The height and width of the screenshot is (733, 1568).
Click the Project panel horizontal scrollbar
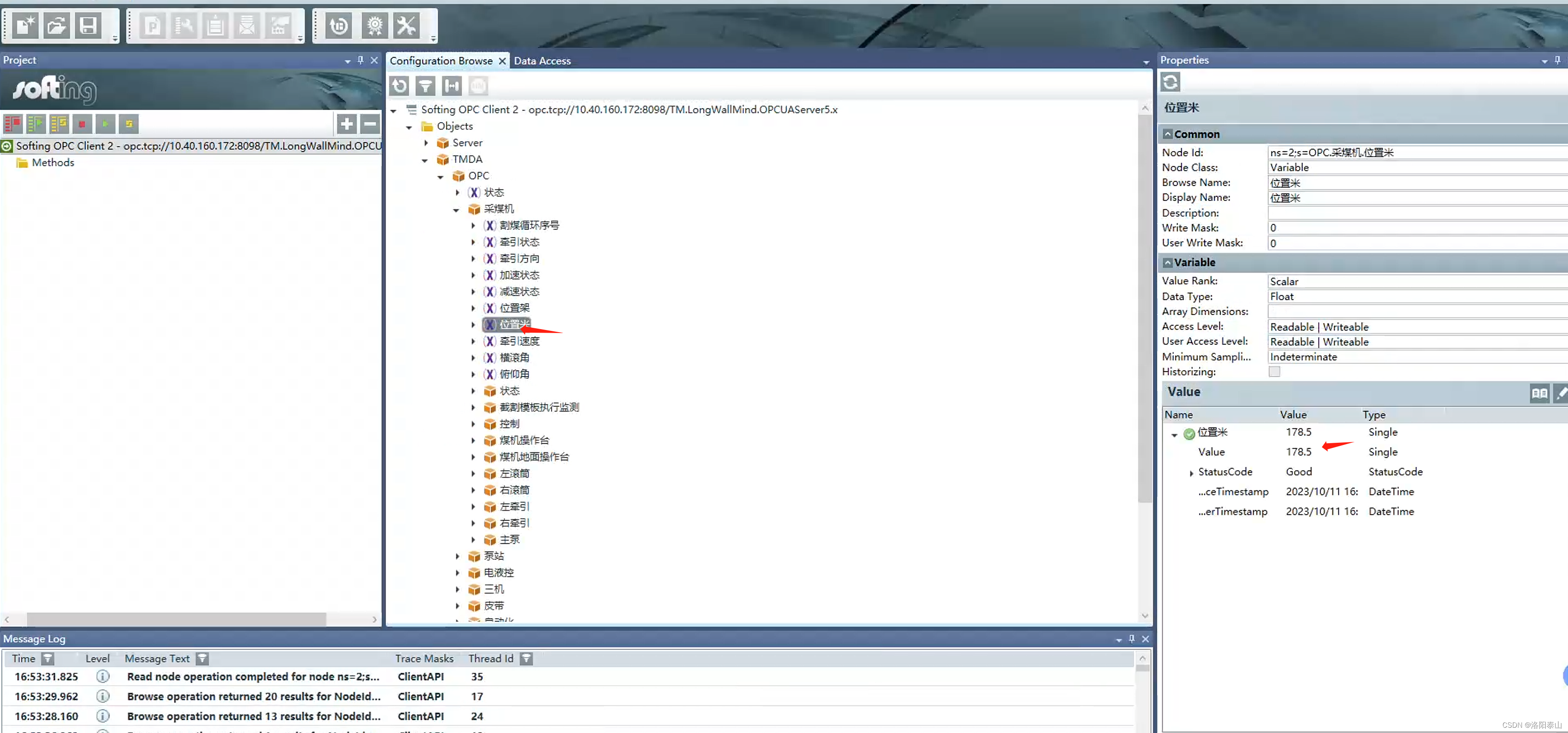click(x=176, y=619)
